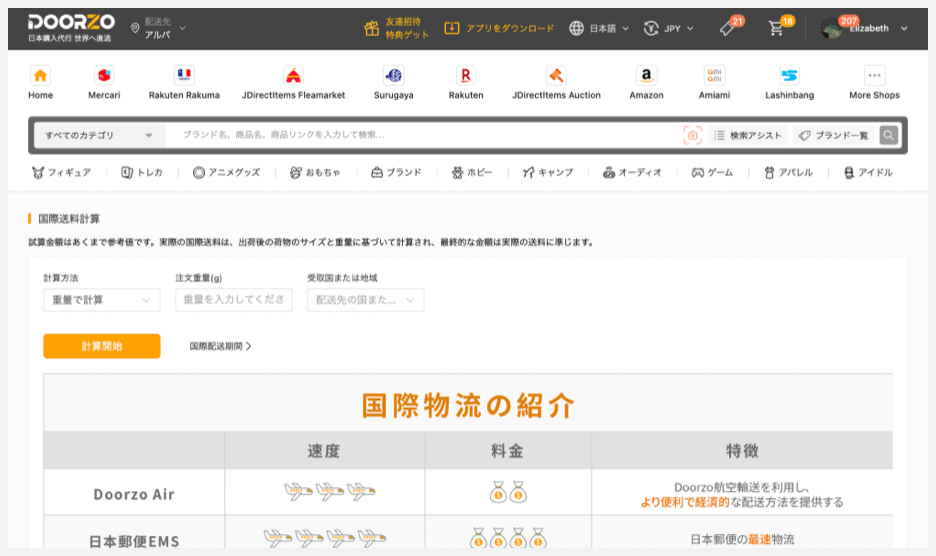
Task: Click the magnifier search button
Action: (x=888, y=135)
